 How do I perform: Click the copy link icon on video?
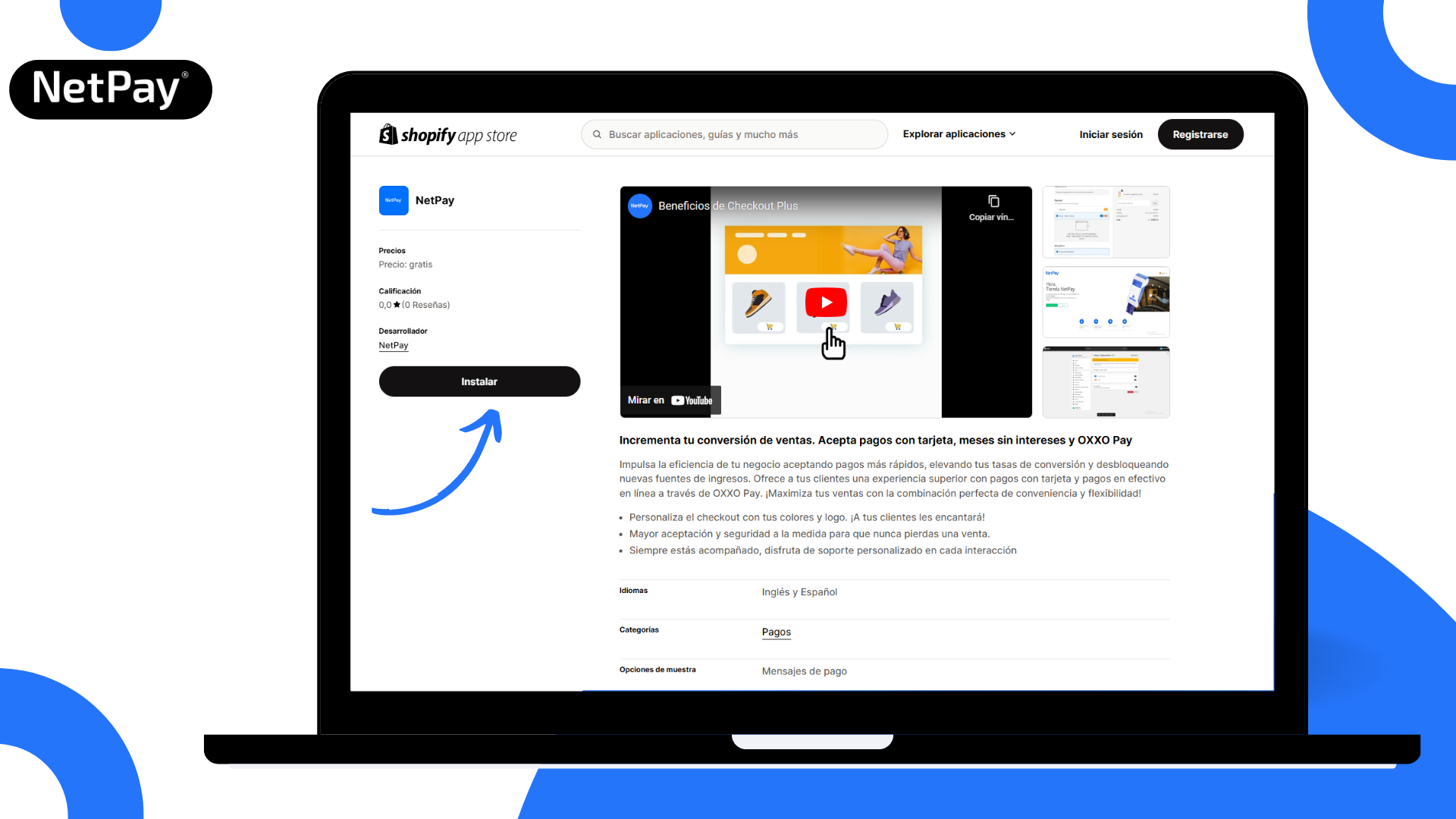(993, 202)
